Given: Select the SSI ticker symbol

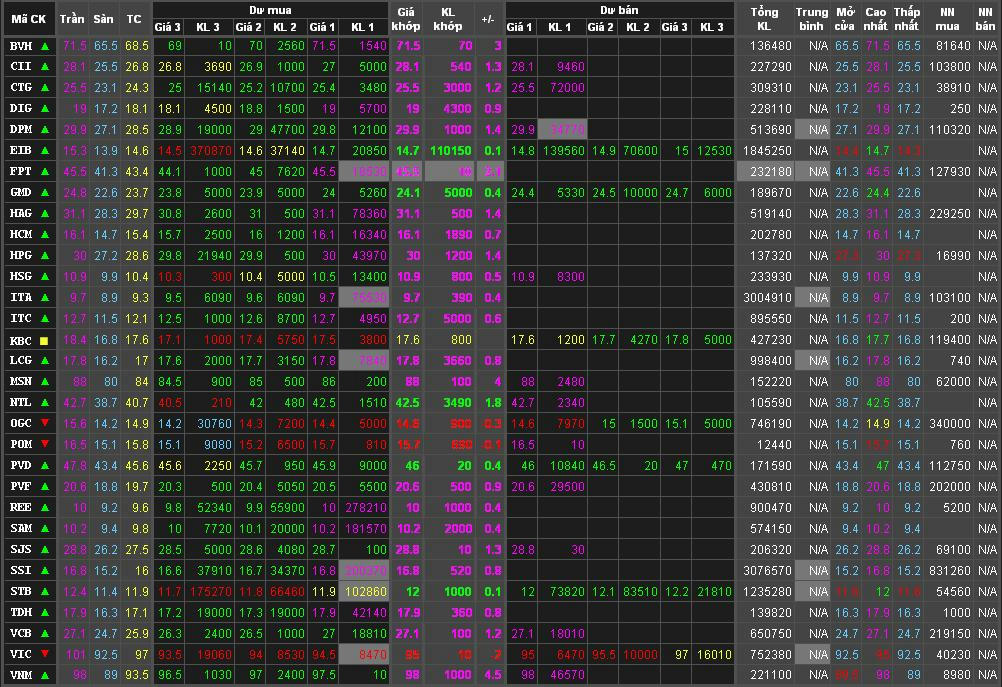Looking at the screenshot, I should click(x=21, y=570).
